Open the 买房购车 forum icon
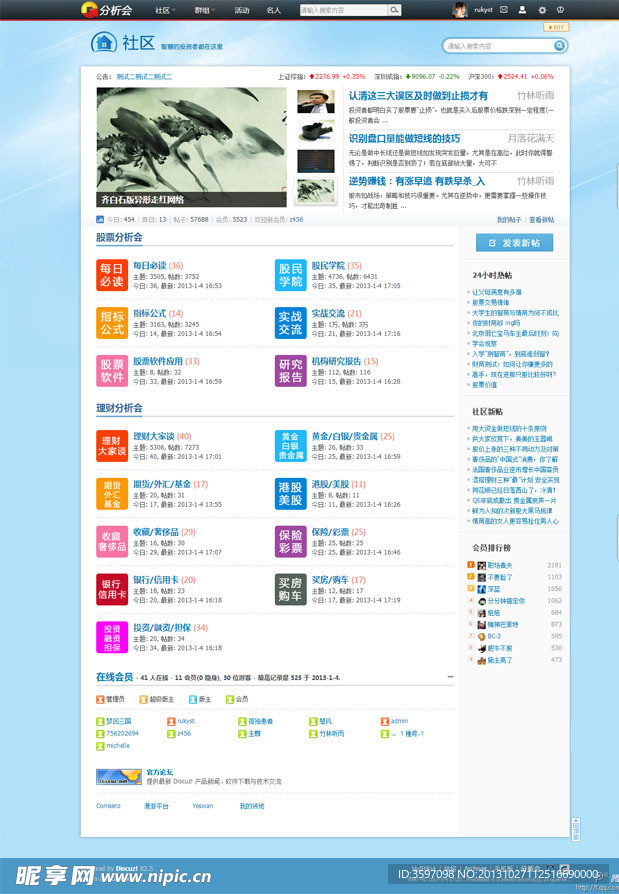This screenshot has width=619, height=894. click(x=290, y=590)
